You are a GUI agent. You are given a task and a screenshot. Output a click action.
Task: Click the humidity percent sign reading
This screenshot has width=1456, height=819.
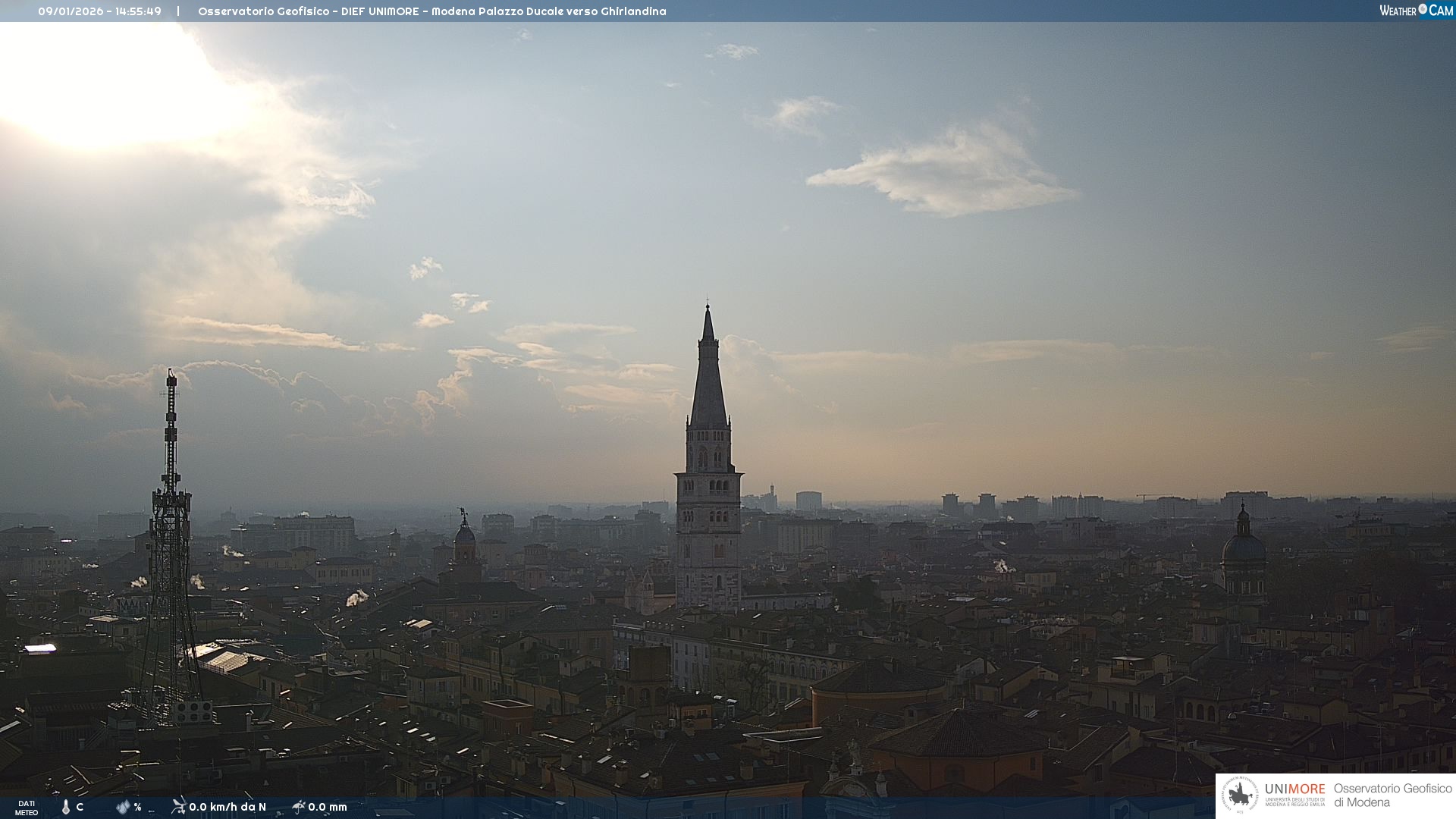(137, 807)
